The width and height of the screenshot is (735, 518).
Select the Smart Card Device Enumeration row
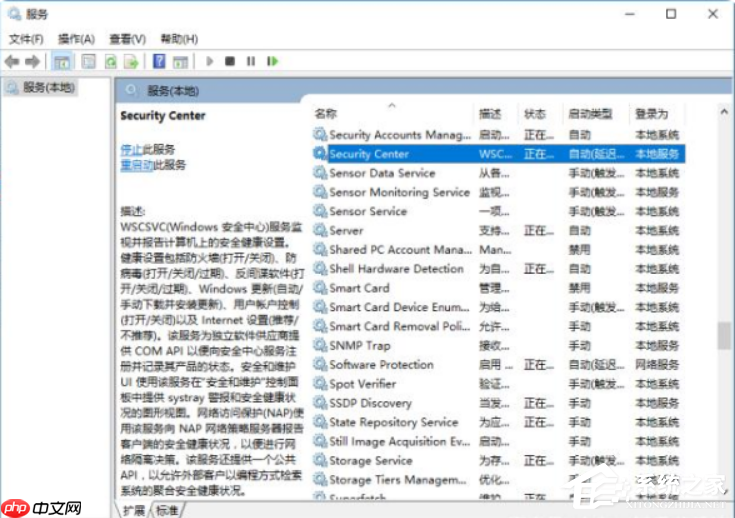(499, 307)
